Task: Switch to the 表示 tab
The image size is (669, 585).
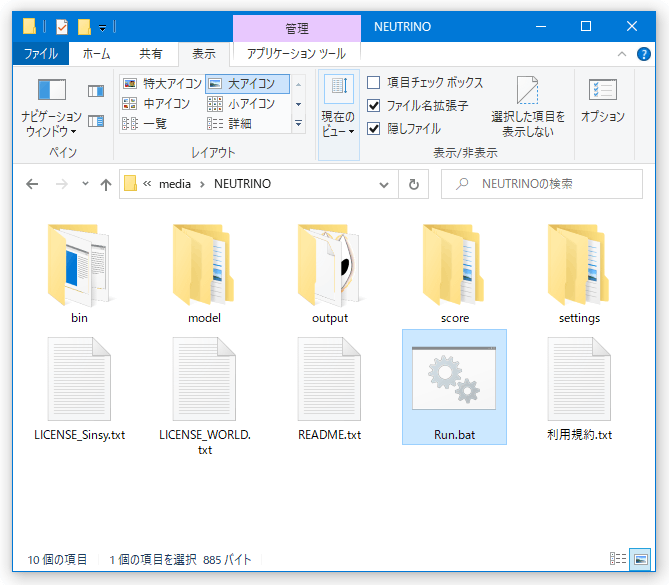Action: point(204,54)
